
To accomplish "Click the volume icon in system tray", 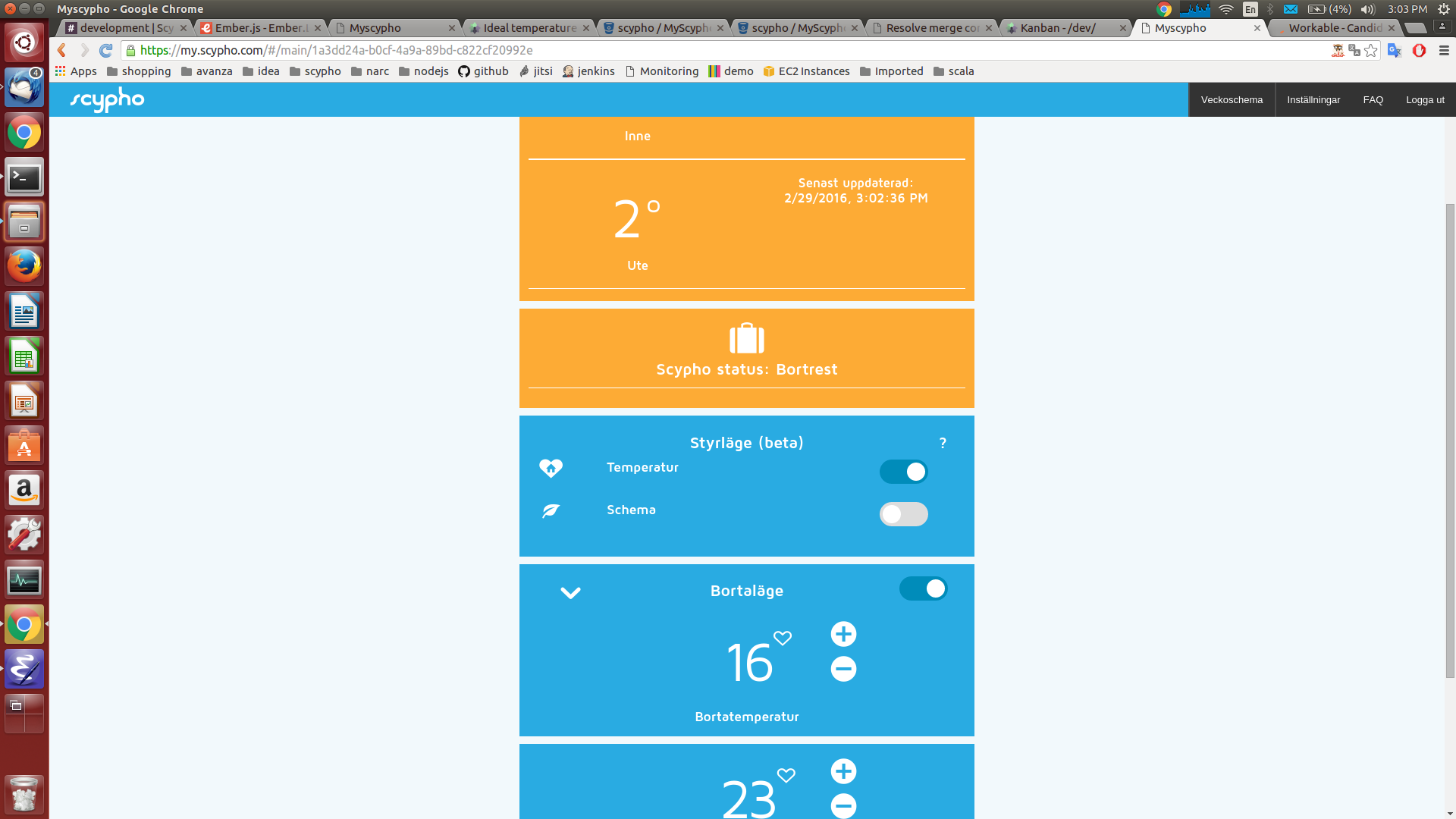I will pyautogui.click(x=1367, y=9).
